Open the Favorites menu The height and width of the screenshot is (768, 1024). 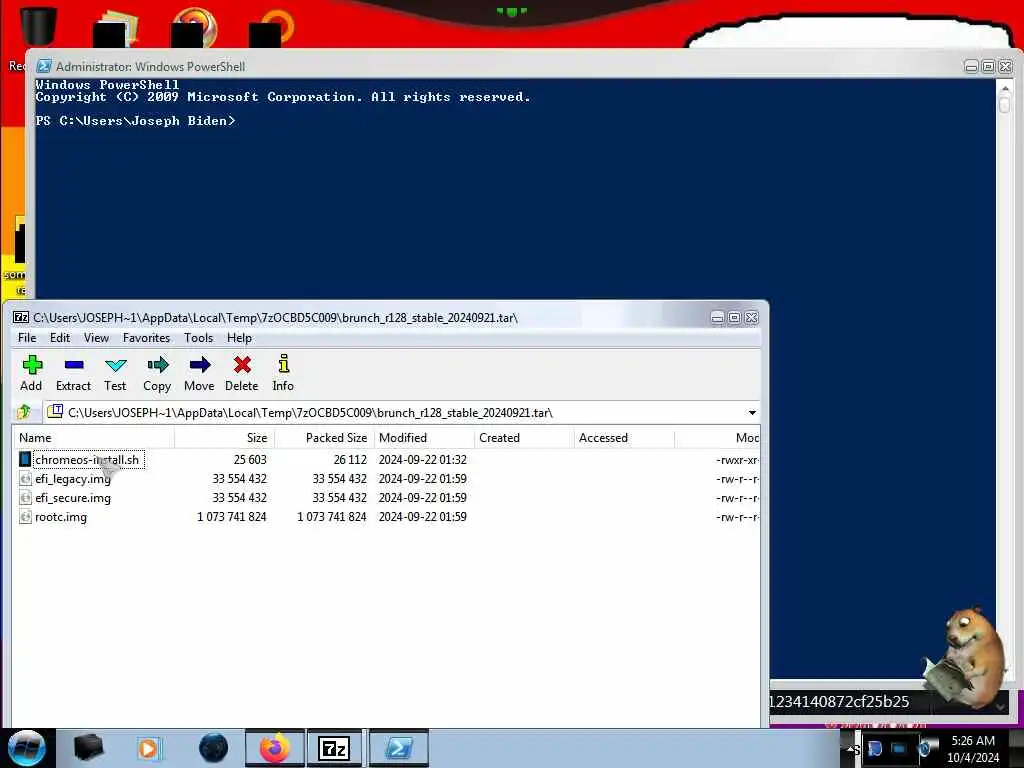click(x=146, y=338)
